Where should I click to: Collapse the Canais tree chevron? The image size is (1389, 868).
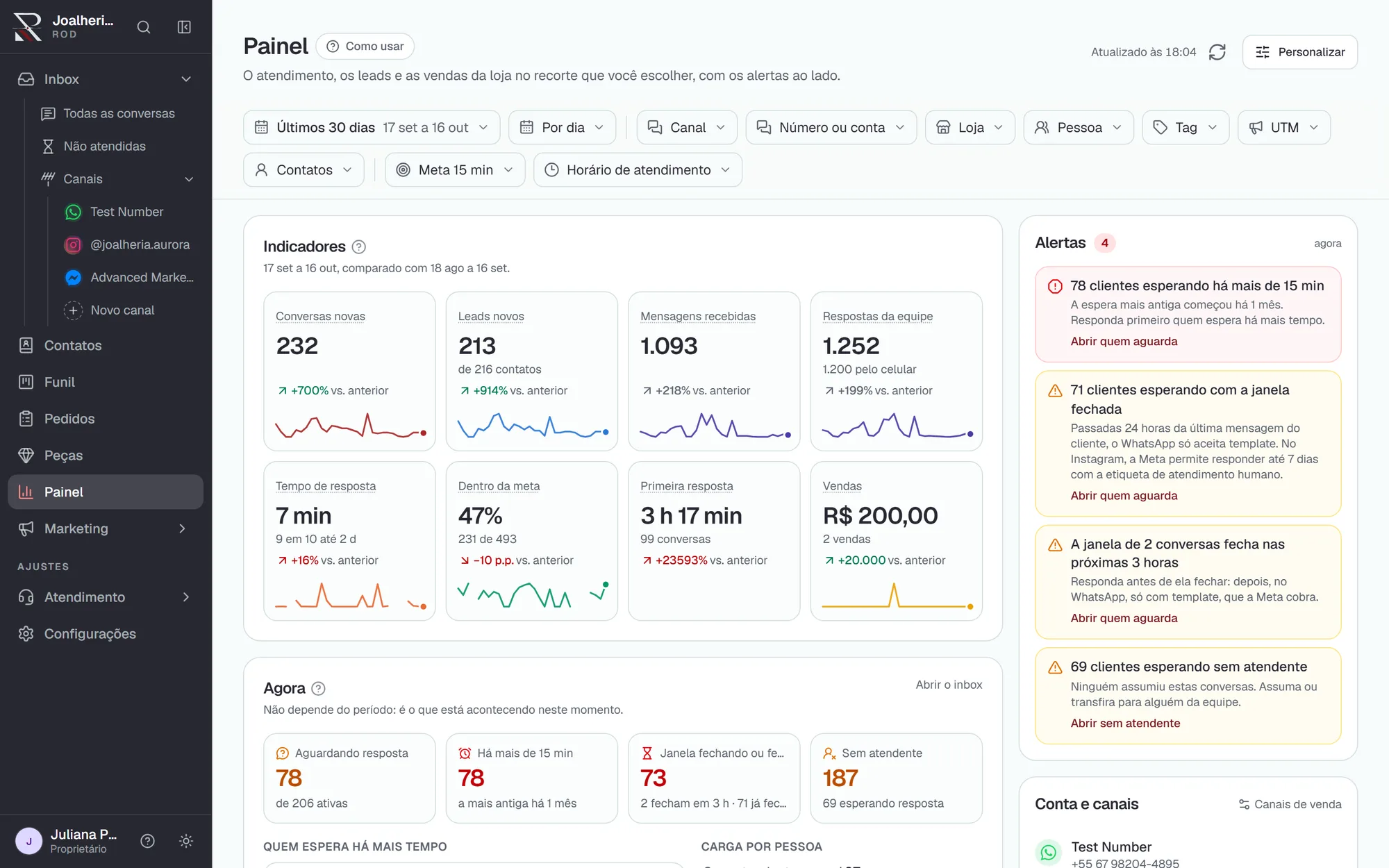pyautogui.click(x=189, y=179)
